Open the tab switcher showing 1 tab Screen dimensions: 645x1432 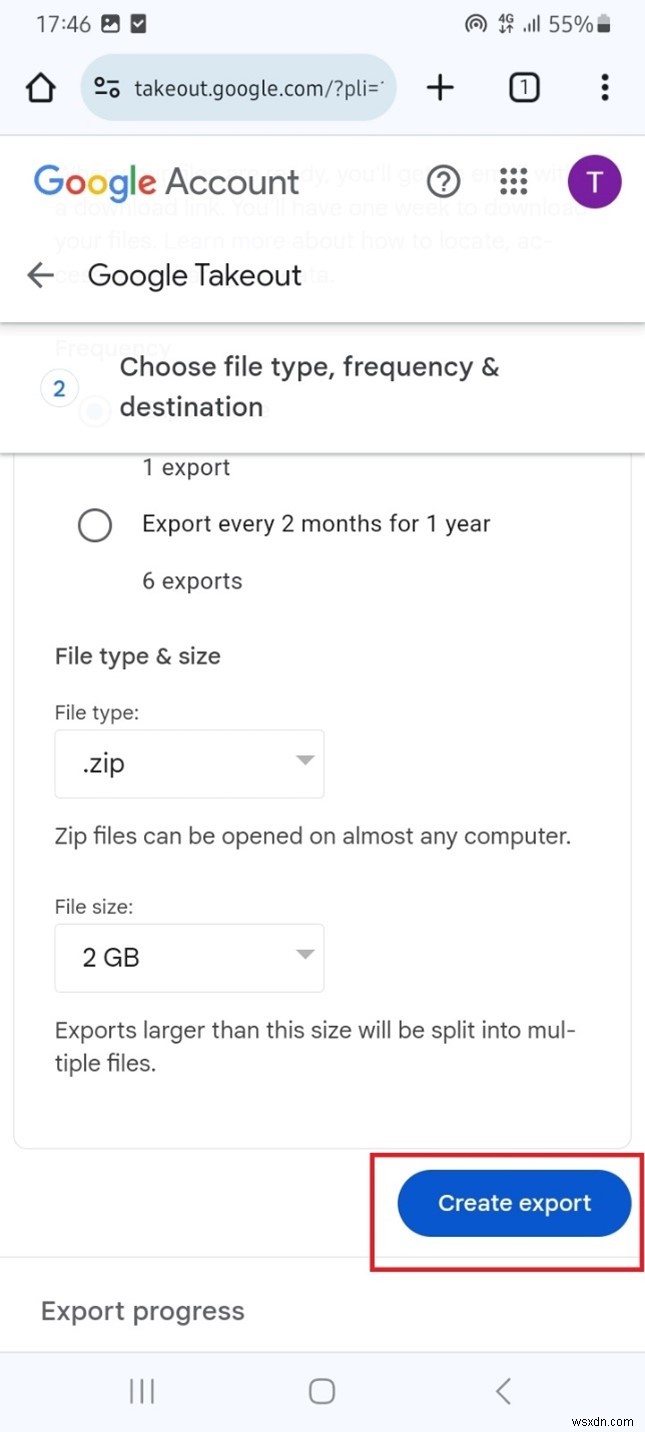coord(524,88)
